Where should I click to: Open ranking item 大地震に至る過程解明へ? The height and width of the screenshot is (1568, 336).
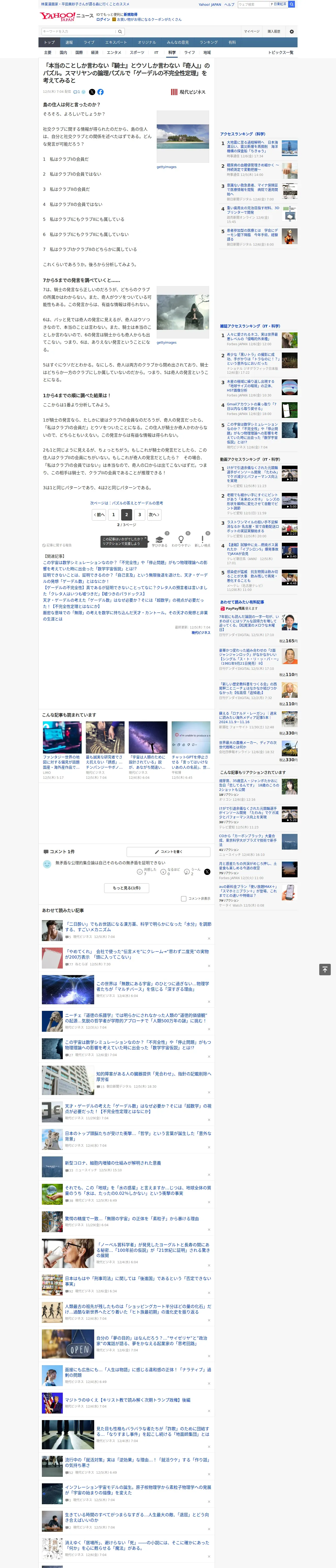tap(253, 147)
